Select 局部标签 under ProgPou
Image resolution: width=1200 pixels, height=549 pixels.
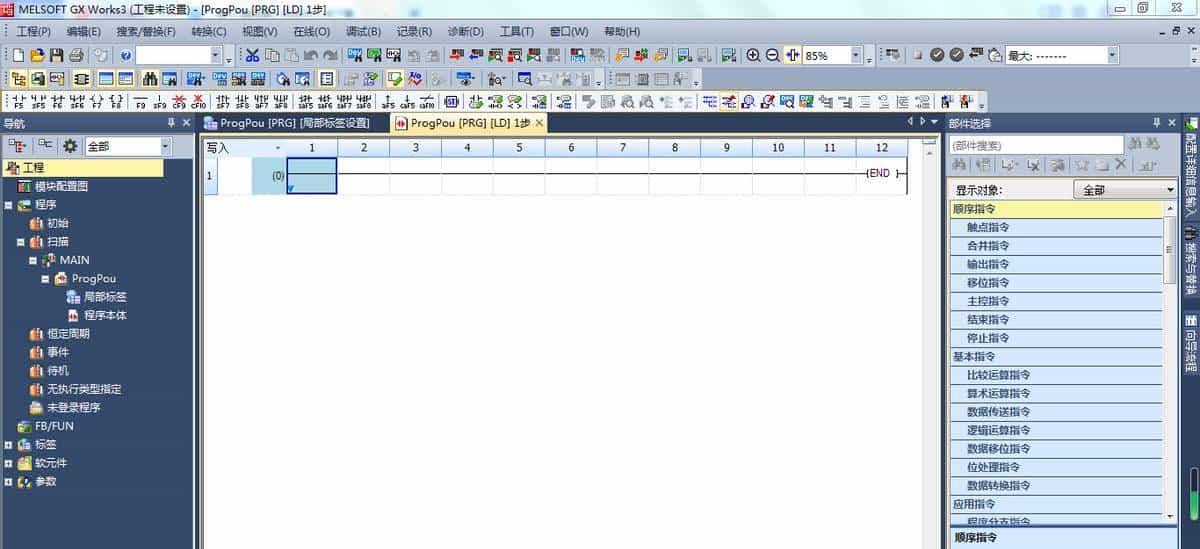[104, 297]
